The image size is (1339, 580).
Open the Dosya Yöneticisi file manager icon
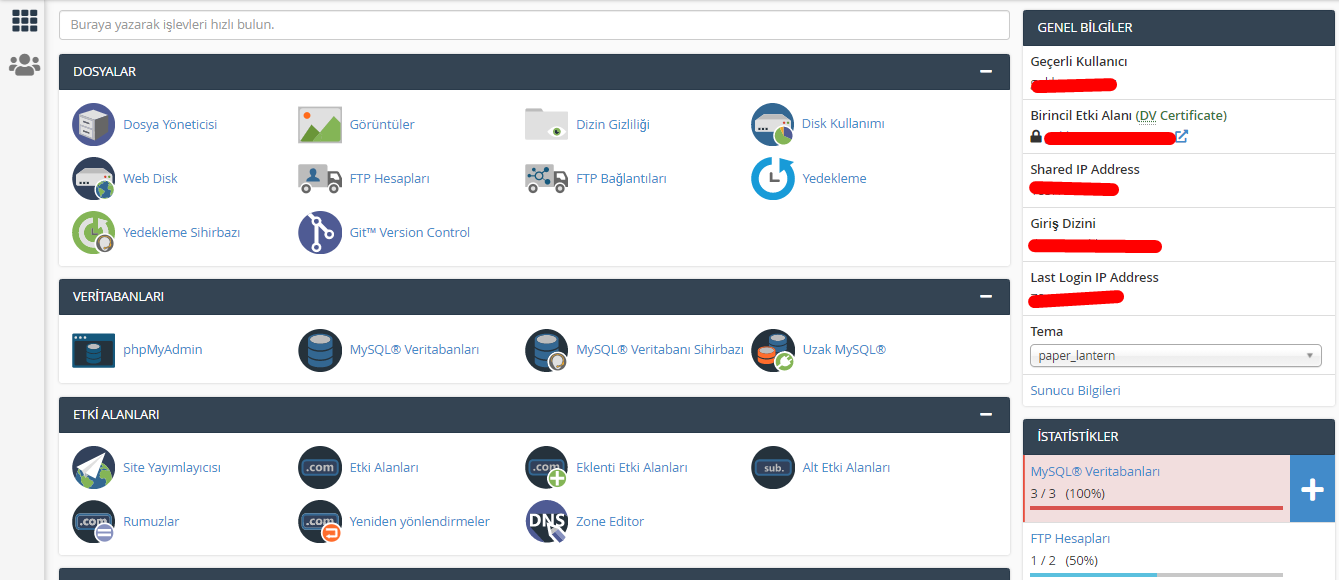tap(94, 125)
